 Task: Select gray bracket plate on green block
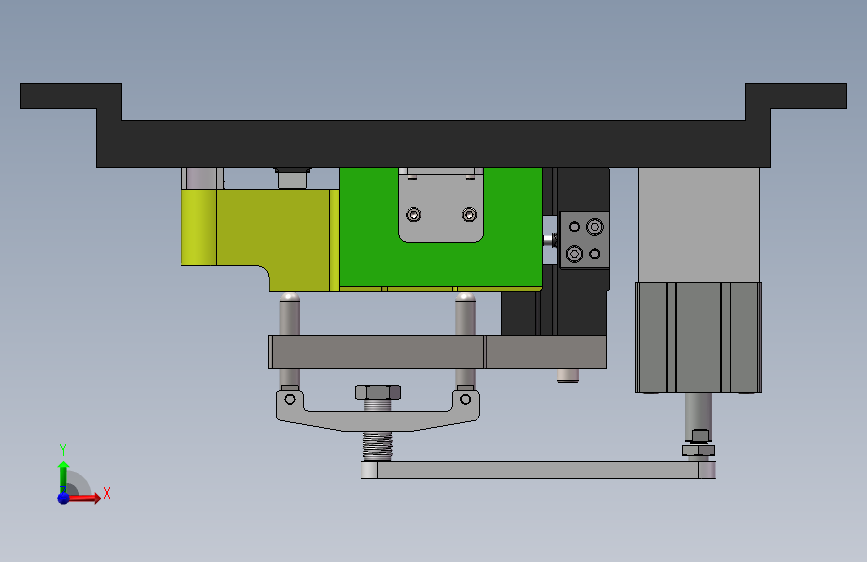(x=441, y=205)
